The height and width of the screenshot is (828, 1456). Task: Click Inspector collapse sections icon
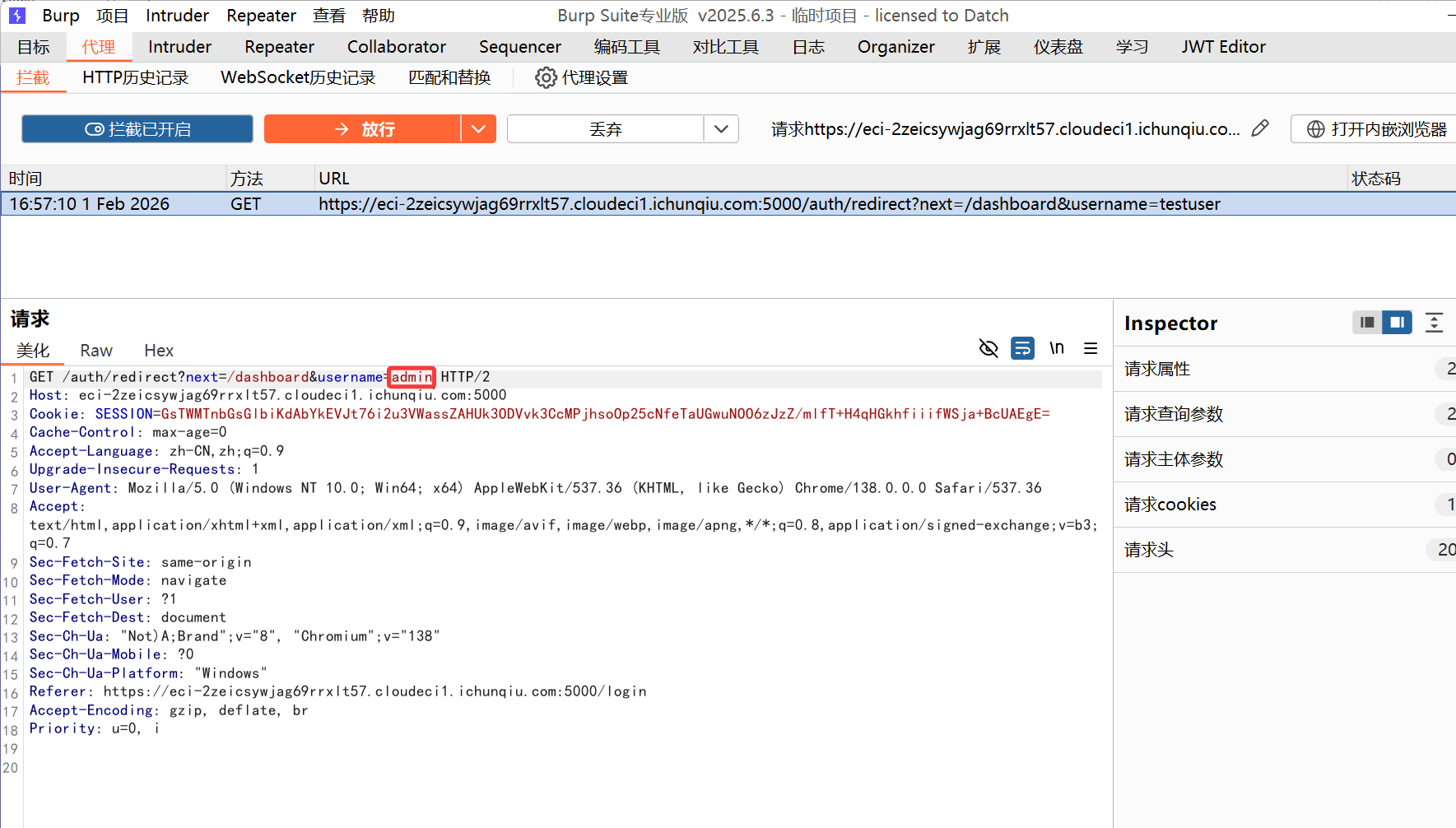click(x=1434, y=323)
